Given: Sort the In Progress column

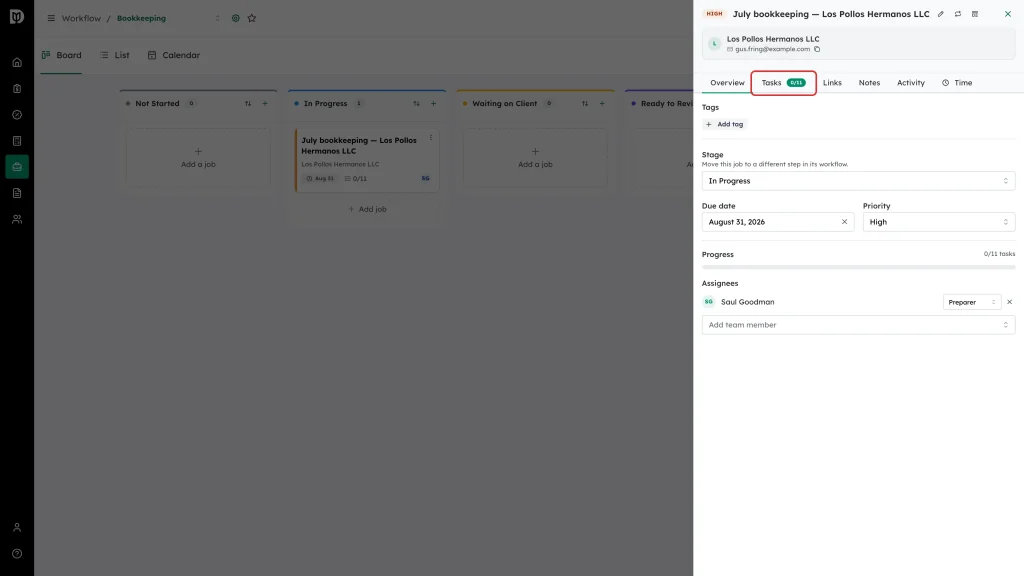Looking at the screenshot, I should click(x=416, y=103).
